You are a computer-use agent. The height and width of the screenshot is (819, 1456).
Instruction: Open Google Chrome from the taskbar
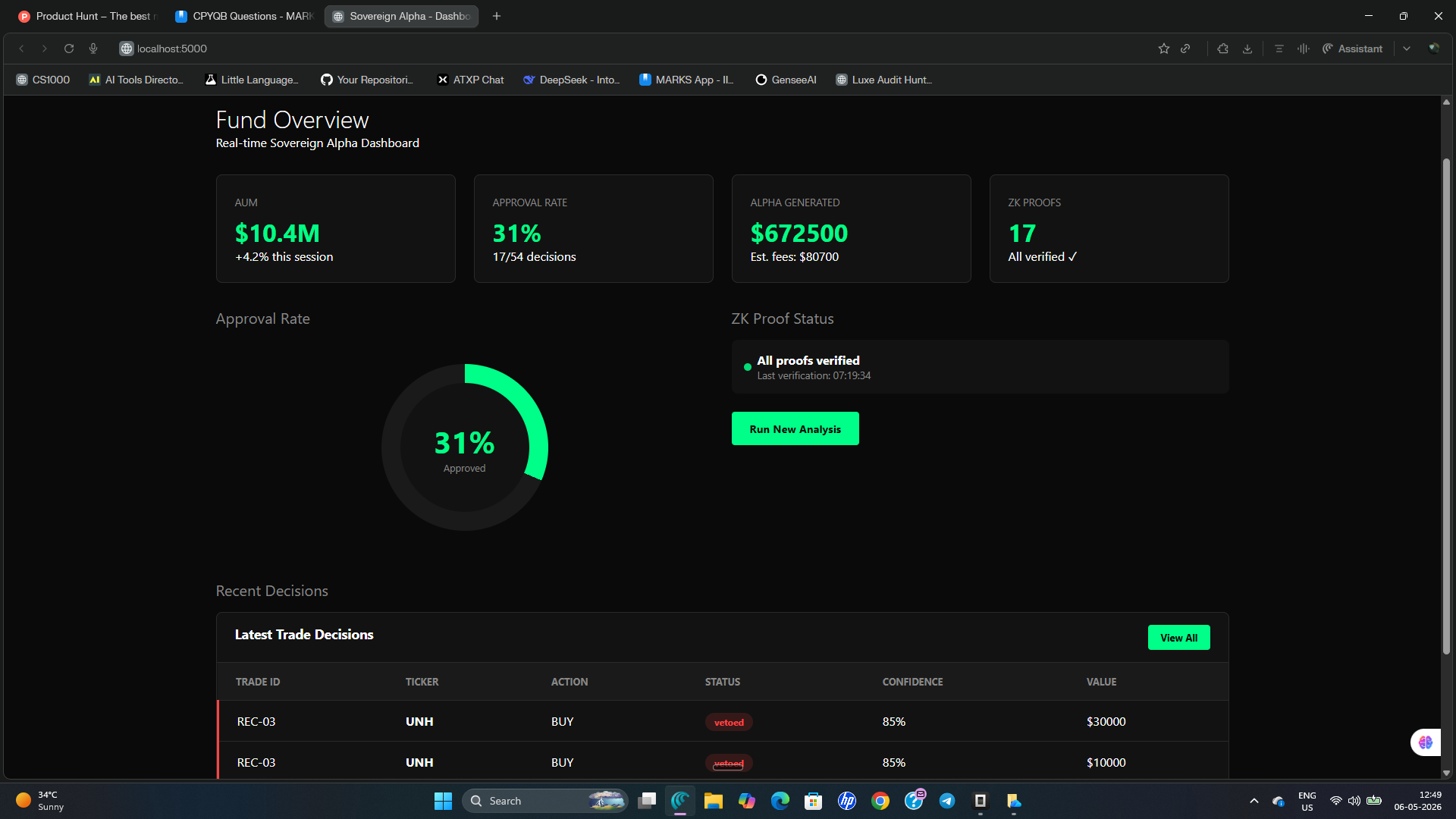(x=880, y=801)
